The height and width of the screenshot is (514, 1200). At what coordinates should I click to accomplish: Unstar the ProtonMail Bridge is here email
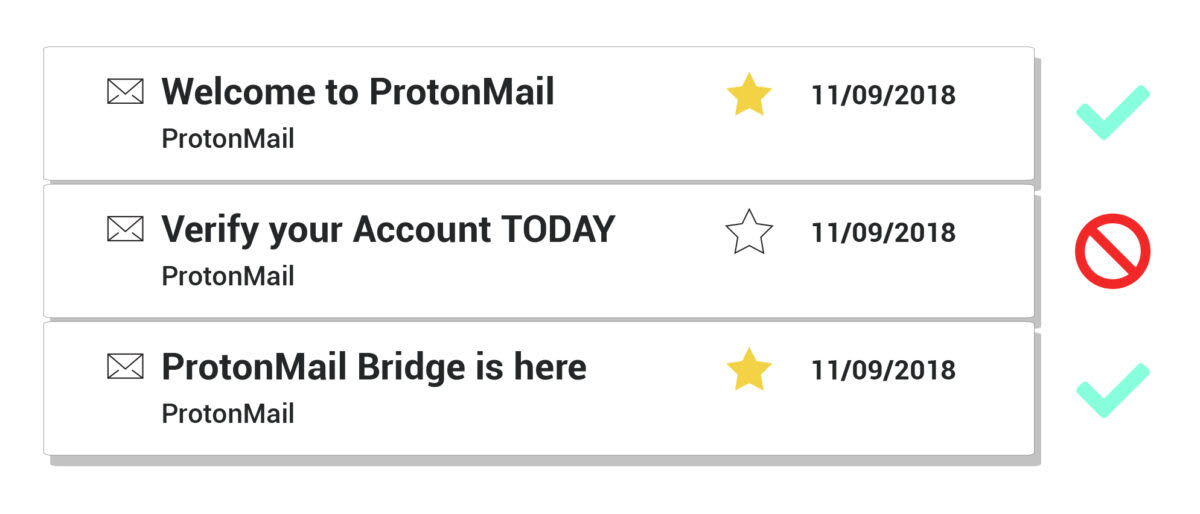[x=749, y=370]
